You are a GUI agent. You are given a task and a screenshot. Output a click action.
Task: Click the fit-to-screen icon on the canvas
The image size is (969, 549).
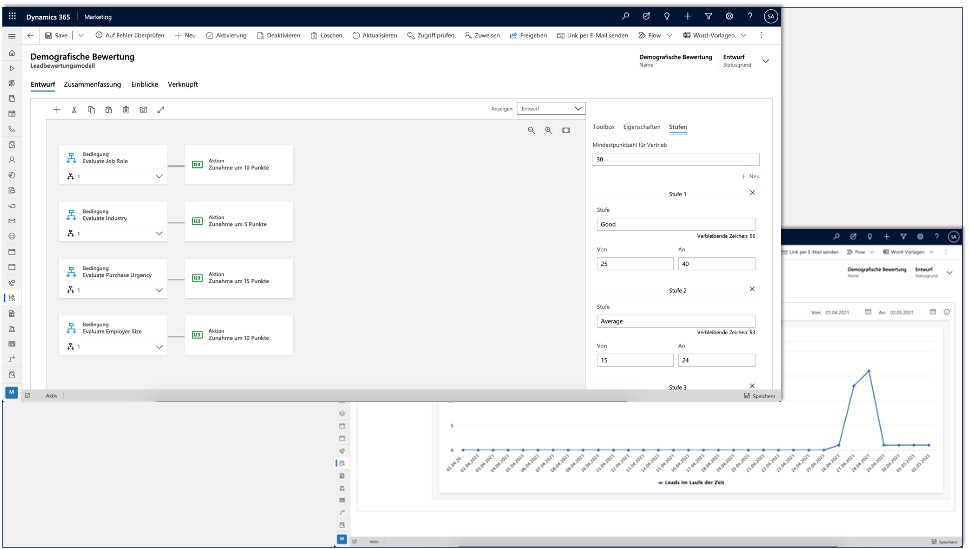566,130
